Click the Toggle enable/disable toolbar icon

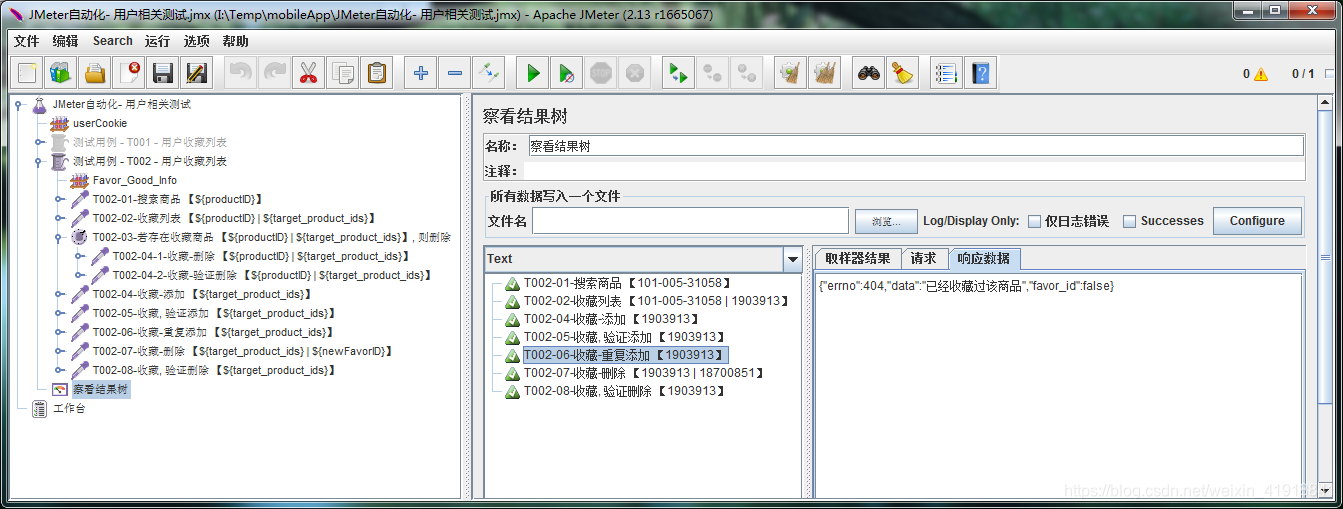489,73
